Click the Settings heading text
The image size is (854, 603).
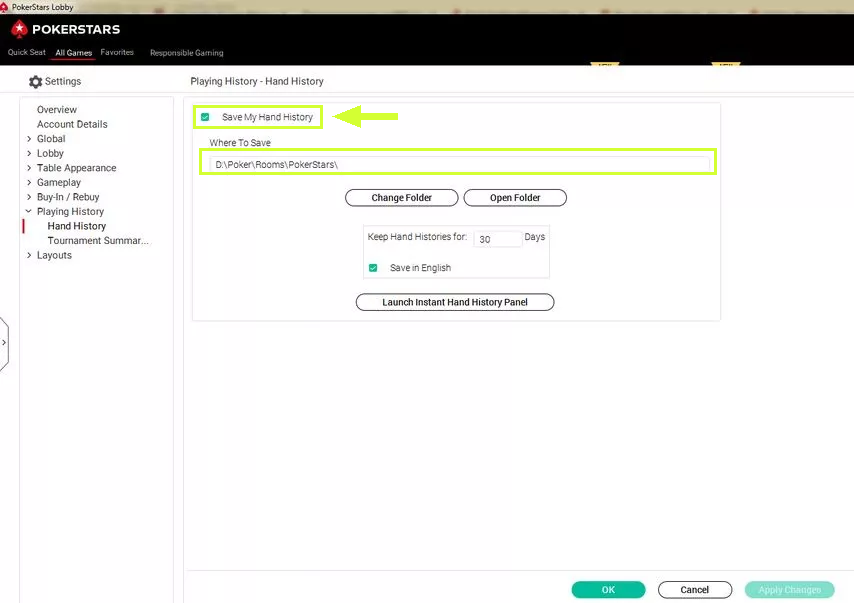pos(63,81)
